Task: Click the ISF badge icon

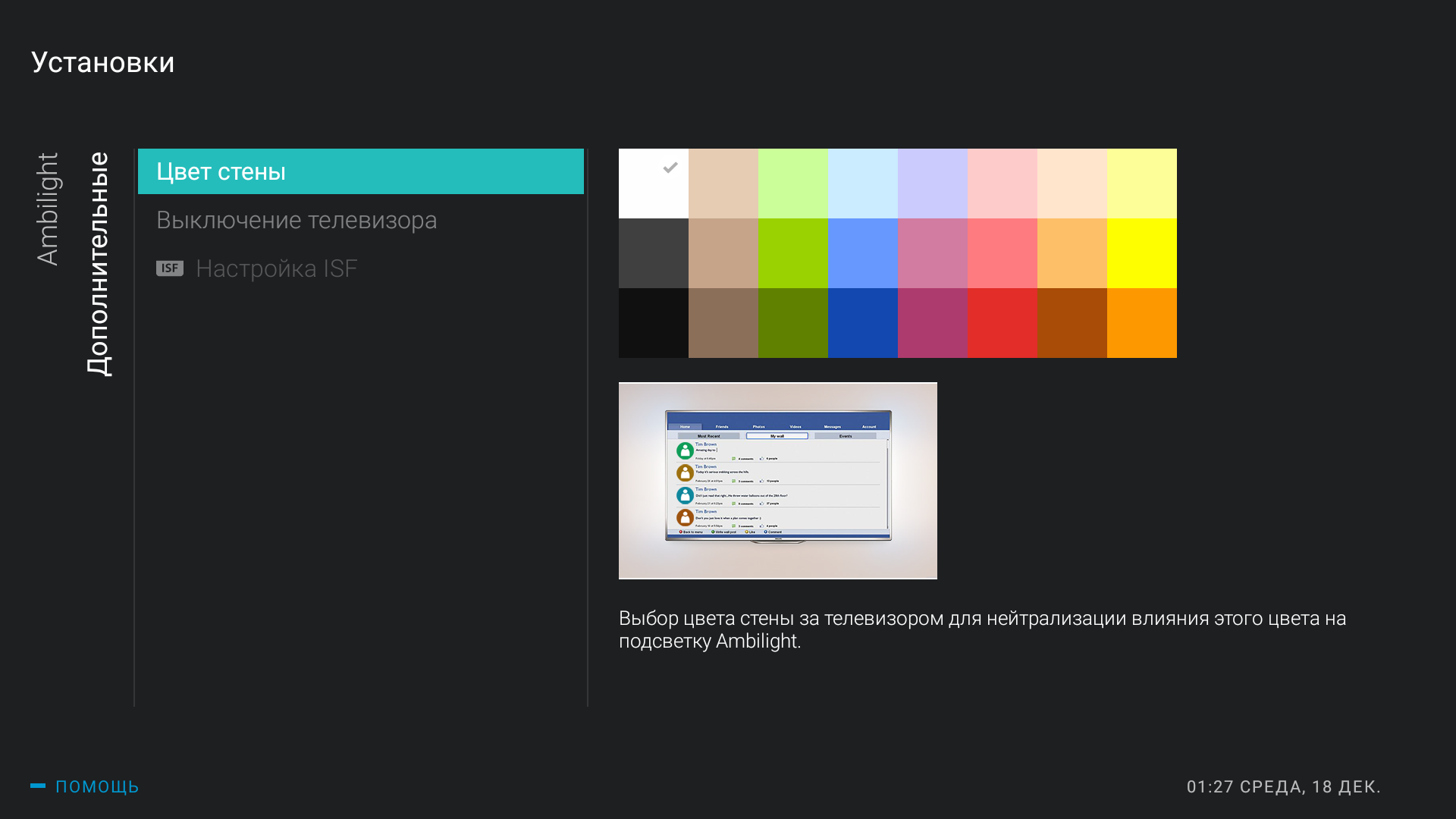Action: click(x=170, y=268)
